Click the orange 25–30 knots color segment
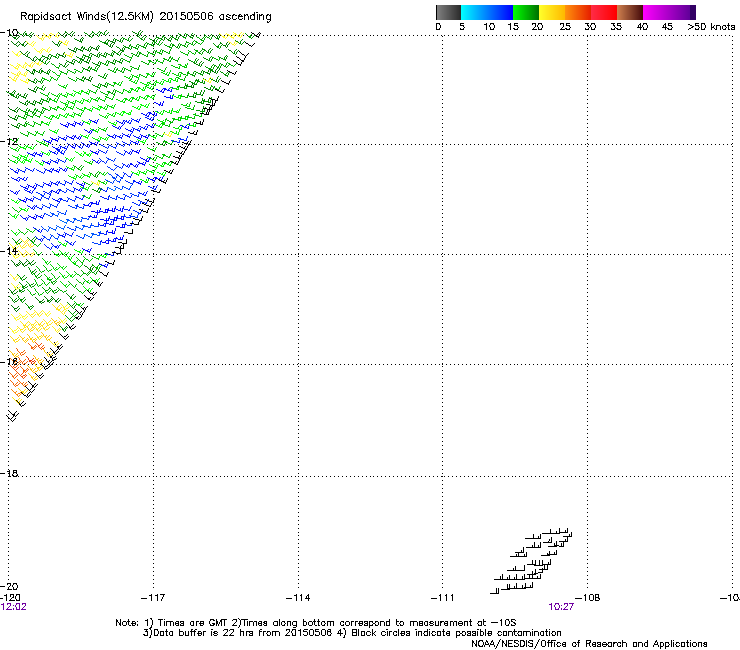The height and width of the screenshot is (650, 740). [578, 12]
